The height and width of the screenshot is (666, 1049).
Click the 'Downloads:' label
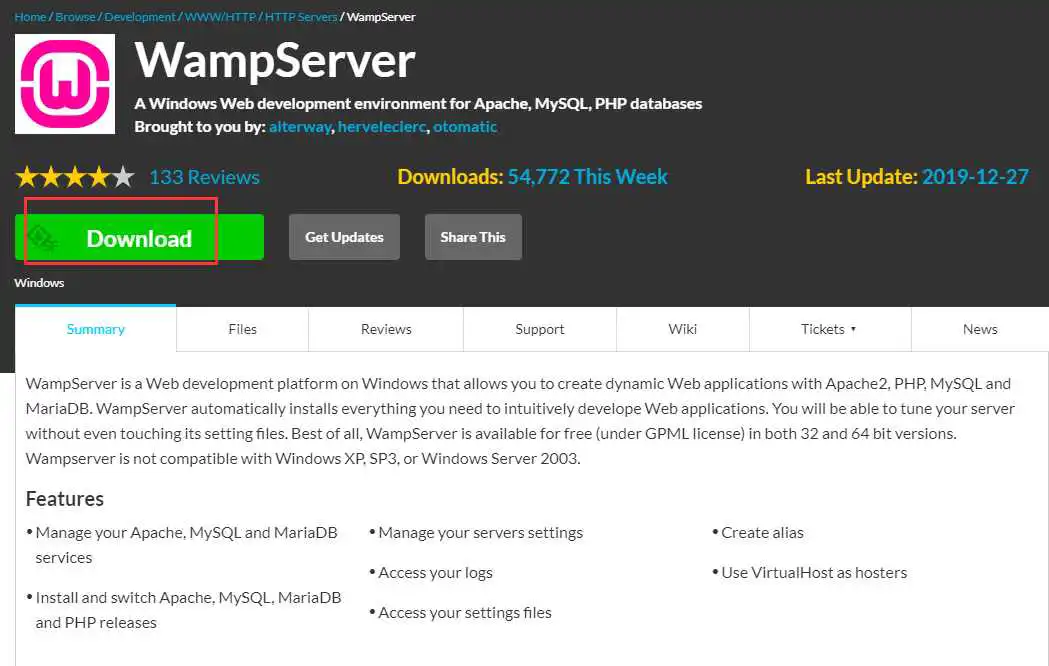point(450,177)
